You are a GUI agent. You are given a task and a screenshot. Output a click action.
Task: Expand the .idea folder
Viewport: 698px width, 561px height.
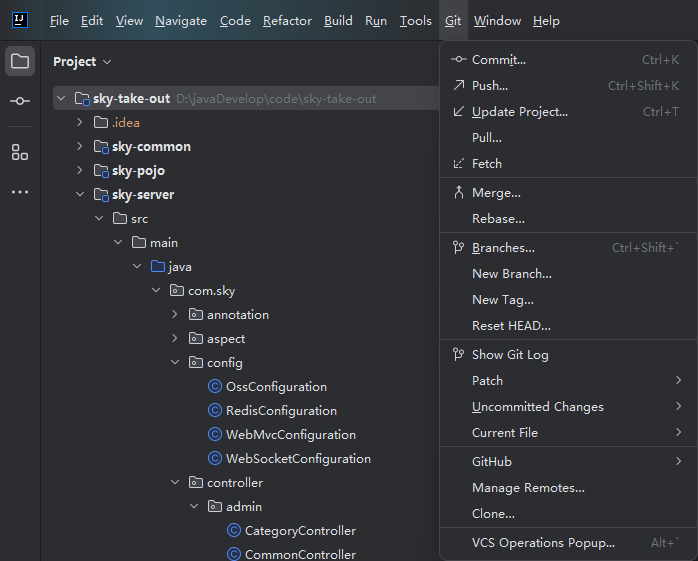80,122
